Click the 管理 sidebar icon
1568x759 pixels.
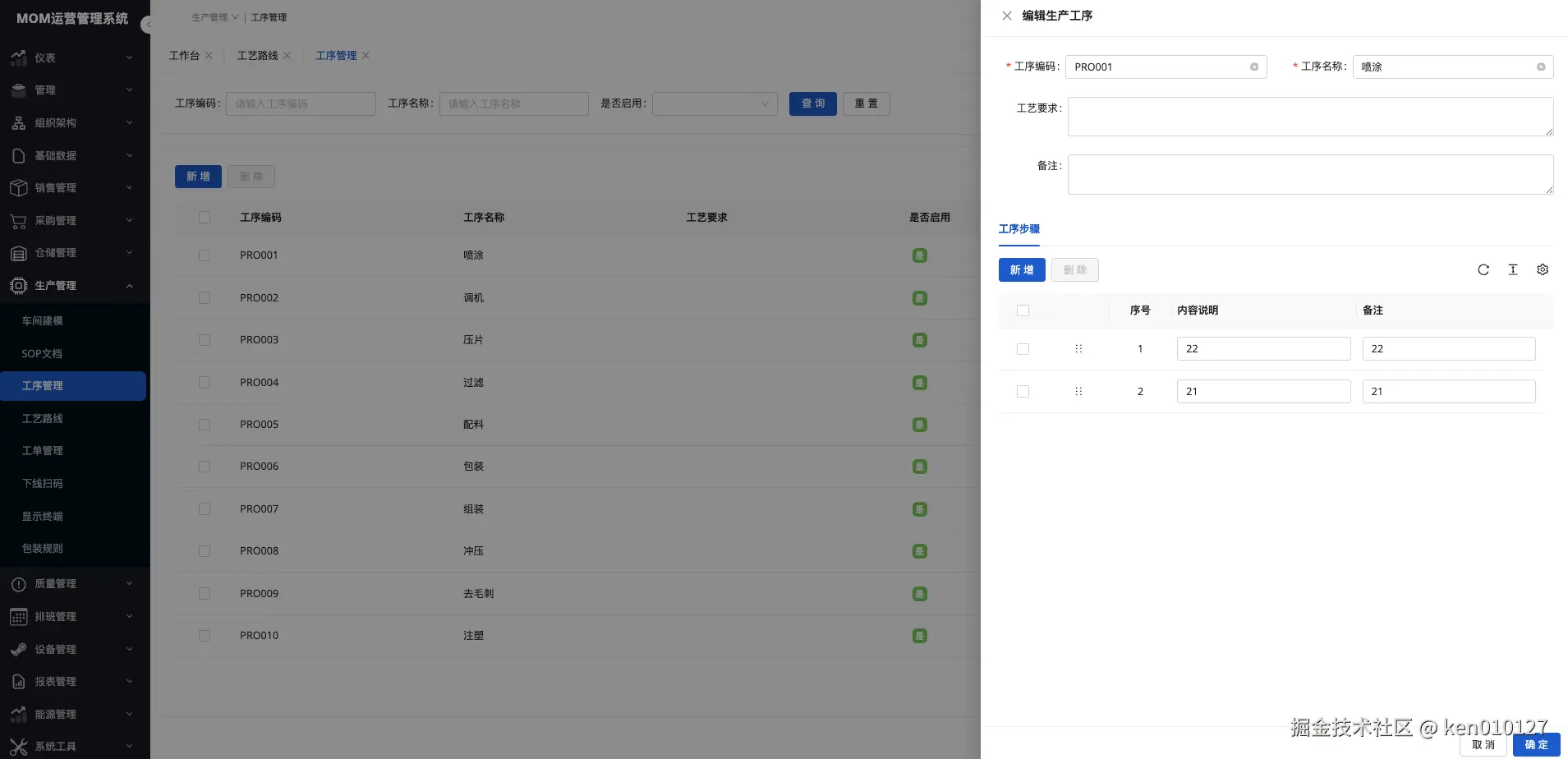point(18,90)
